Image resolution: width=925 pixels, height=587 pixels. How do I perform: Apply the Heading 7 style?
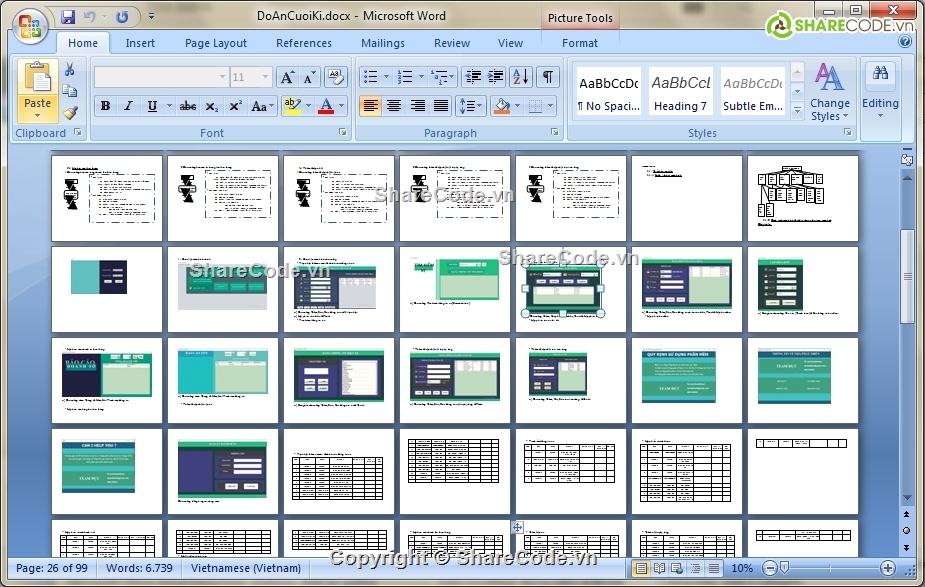pyautogui.click(x=680, y=93)
